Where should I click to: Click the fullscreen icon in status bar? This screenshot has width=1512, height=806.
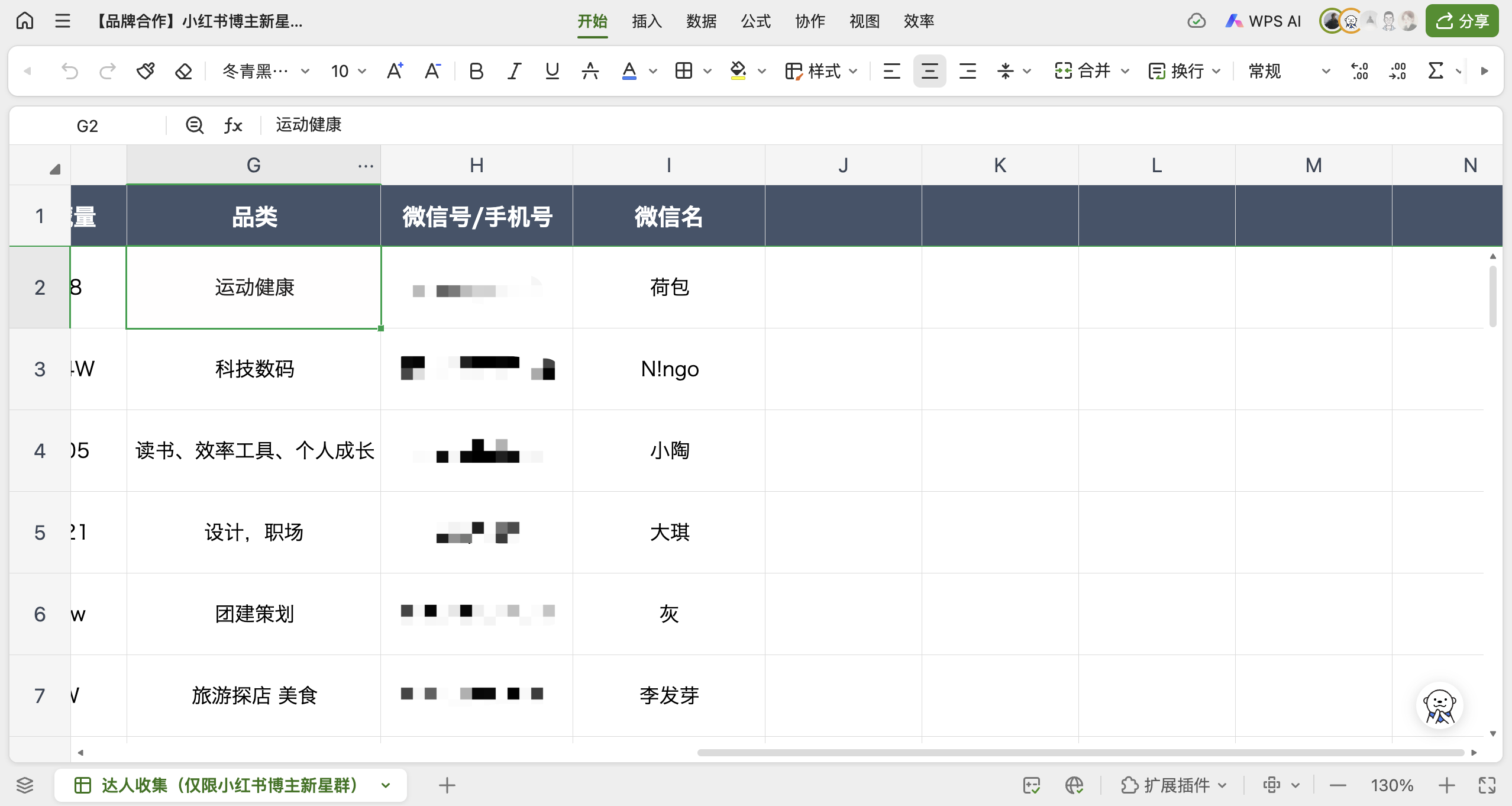point(1487,785)
